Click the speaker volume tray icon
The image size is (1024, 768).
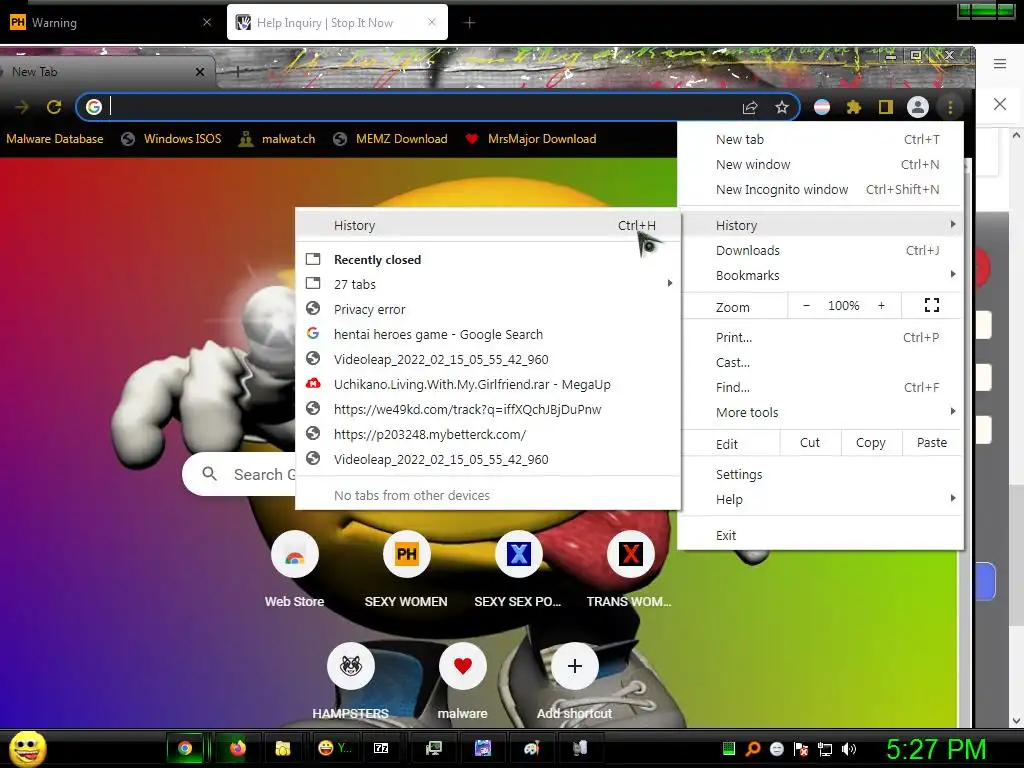click(849, 749)
